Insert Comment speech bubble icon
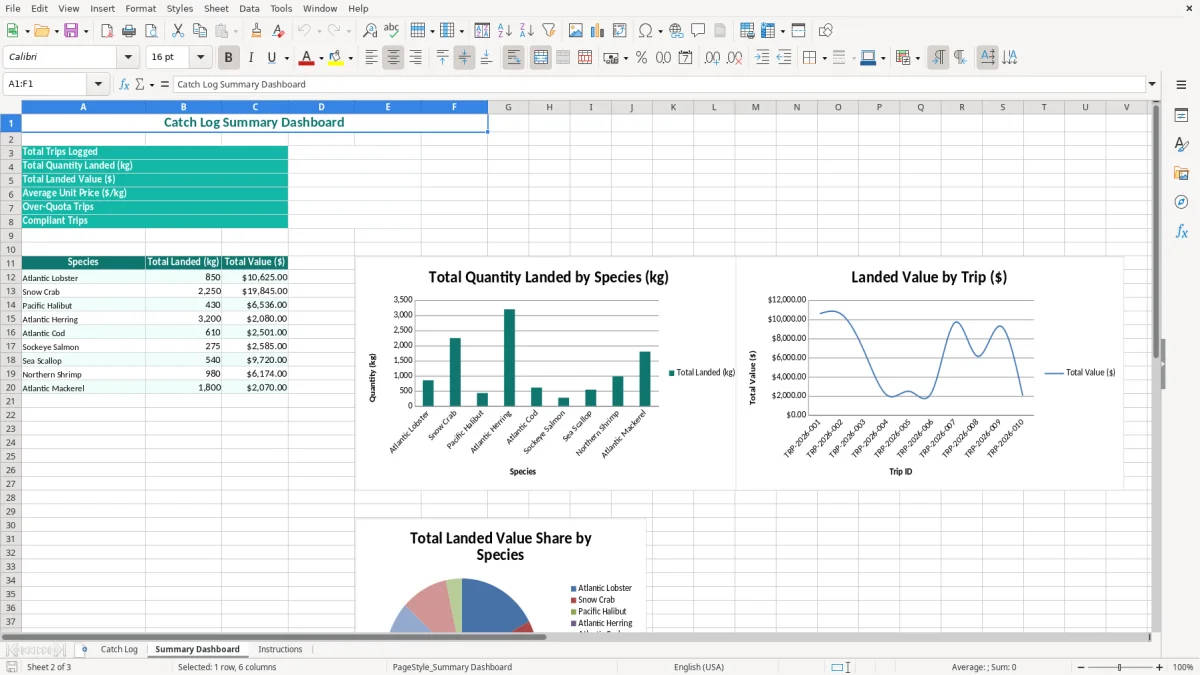This screenshot has width=1200, height=675. click(x=698, y=31)
